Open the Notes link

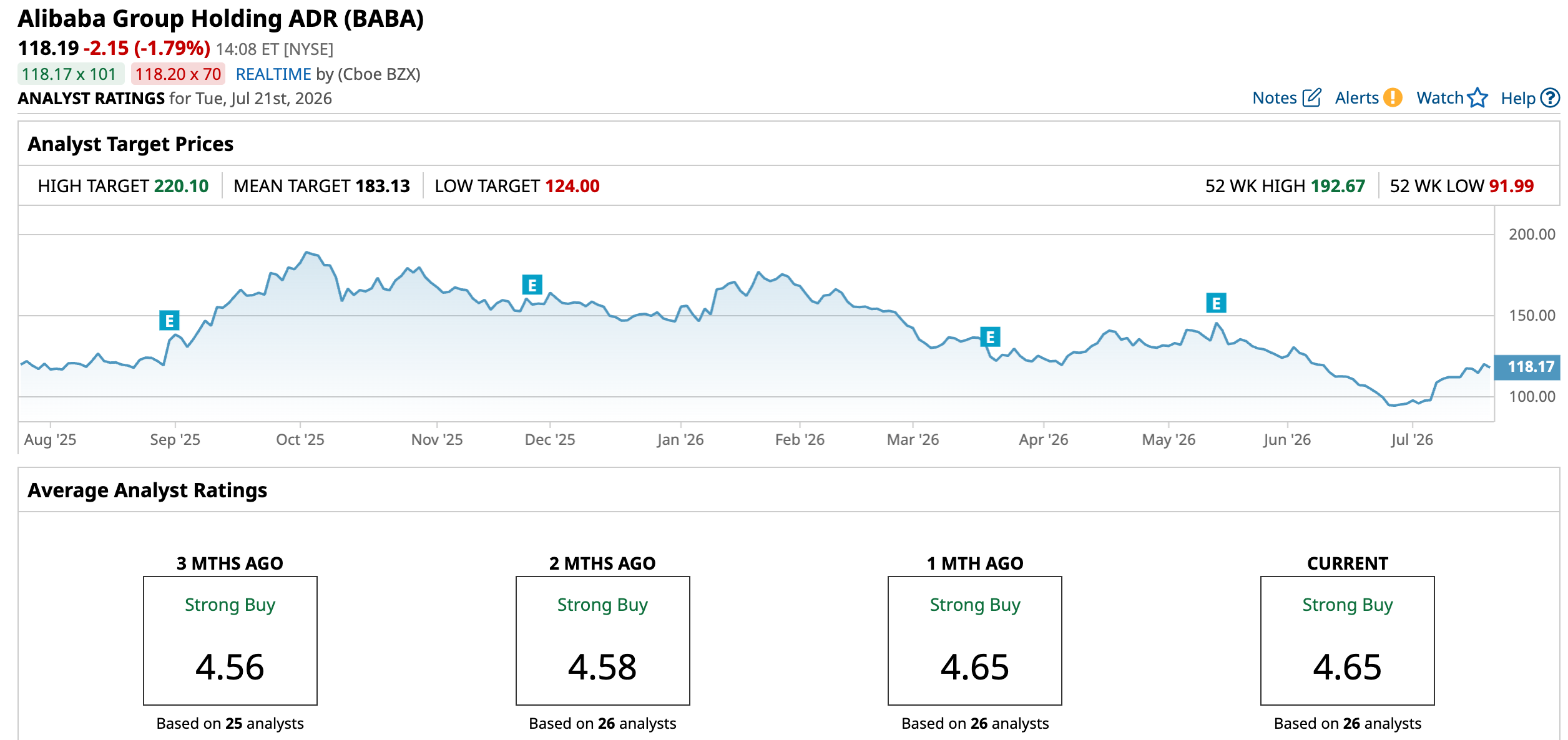(x=1275, y=98)
